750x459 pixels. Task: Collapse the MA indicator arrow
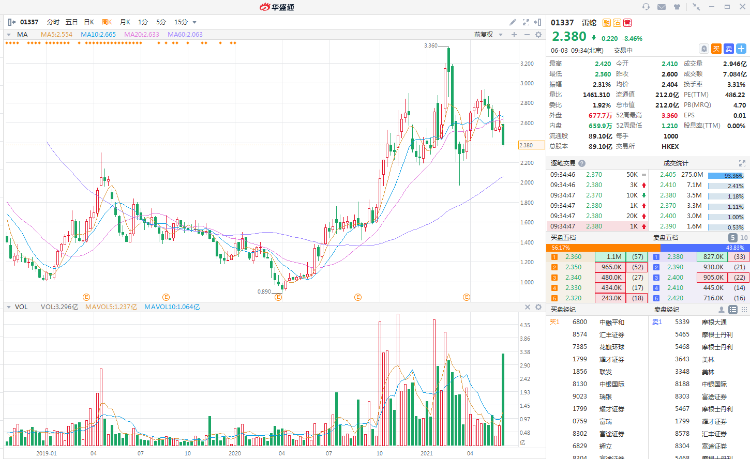pyautogui.click(x=10, y=35)
